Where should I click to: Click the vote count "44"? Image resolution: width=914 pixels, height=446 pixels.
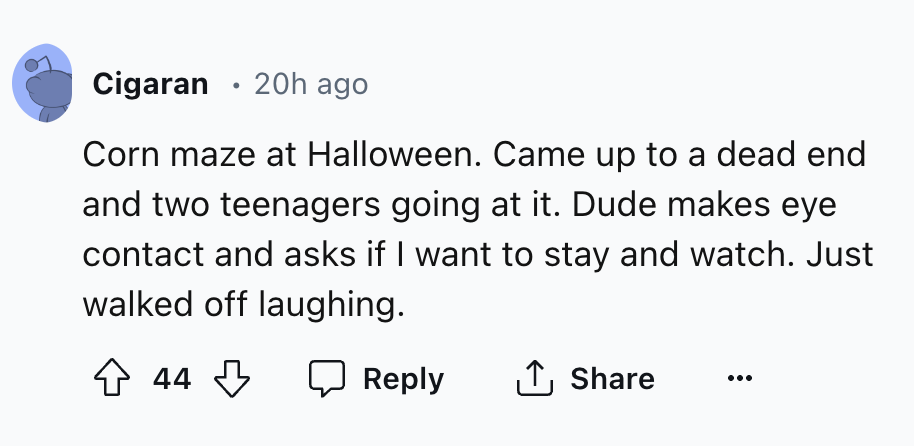pos(172,379)
